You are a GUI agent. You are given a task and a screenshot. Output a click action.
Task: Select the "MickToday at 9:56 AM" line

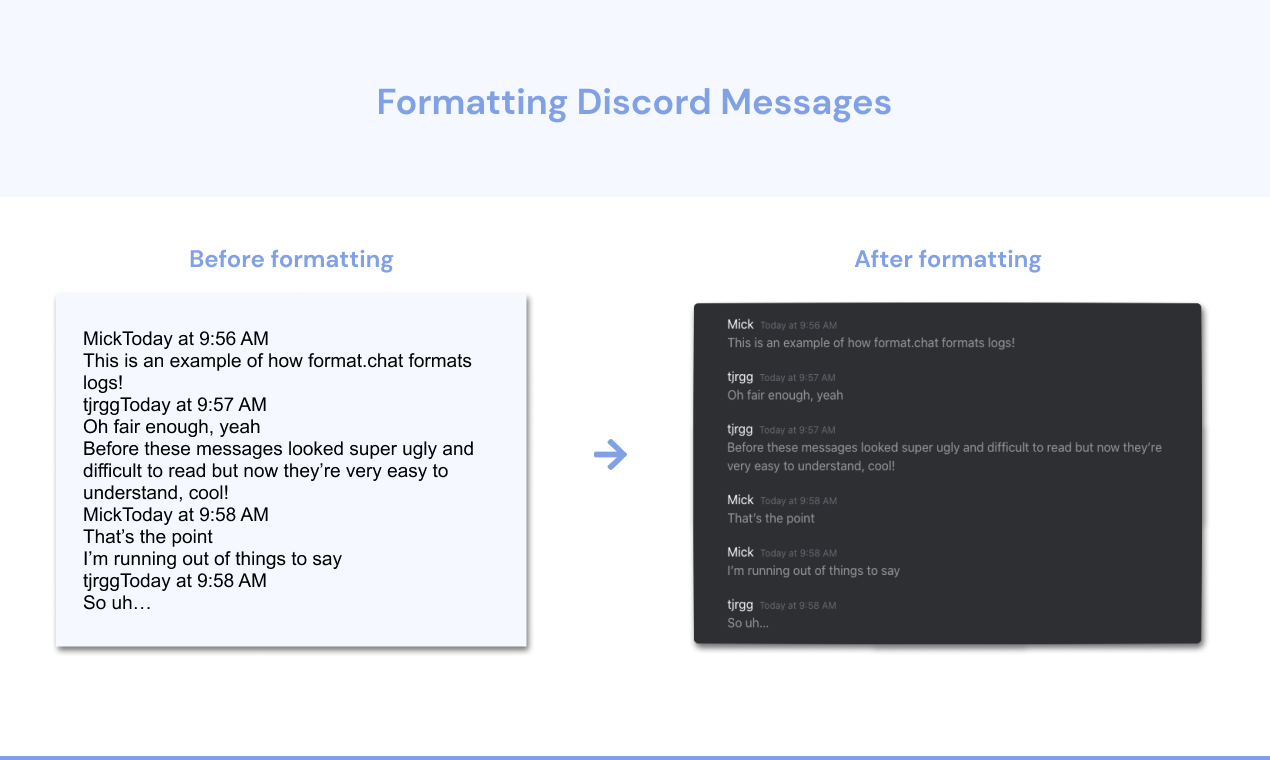(176, 339)
